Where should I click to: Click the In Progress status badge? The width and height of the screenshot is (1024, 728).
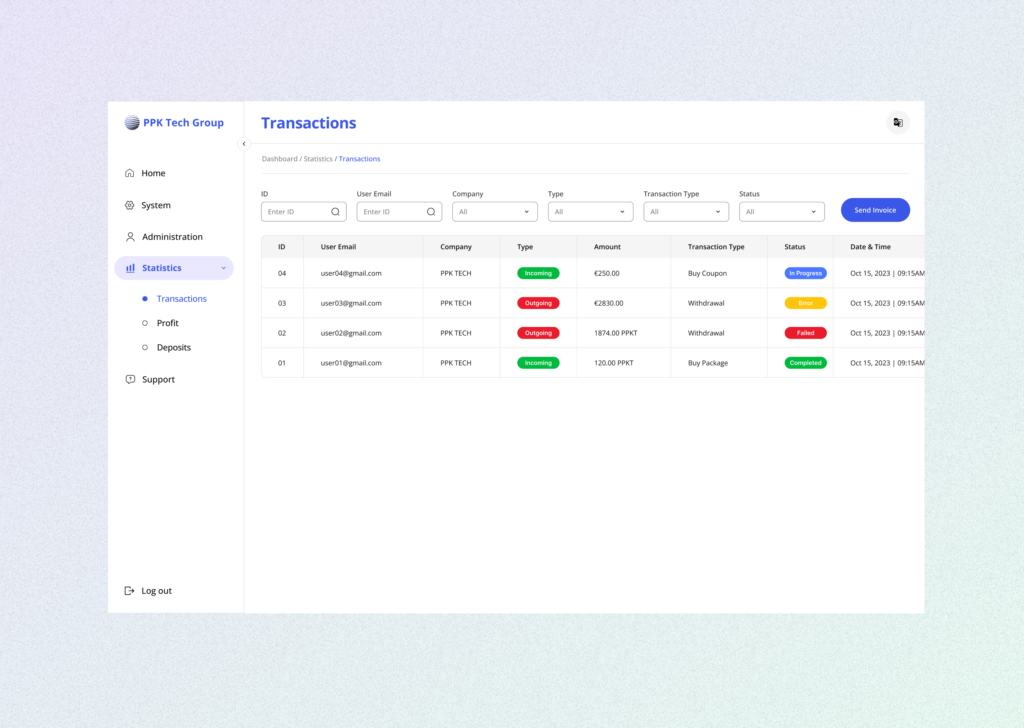[x=805, y=273]
